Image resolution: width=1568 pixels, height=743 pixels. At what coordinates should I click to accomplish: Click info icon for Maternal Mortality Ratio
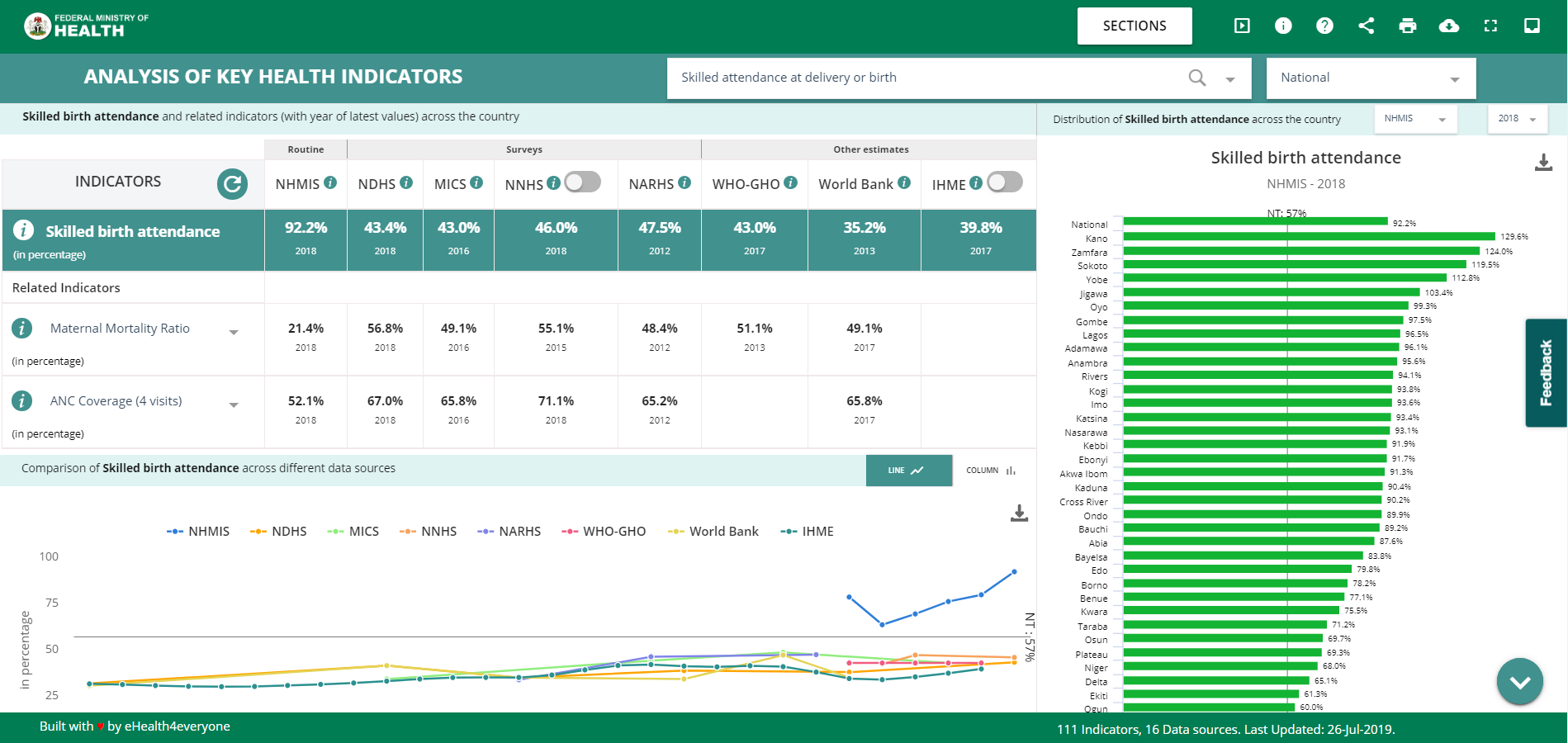21,328
